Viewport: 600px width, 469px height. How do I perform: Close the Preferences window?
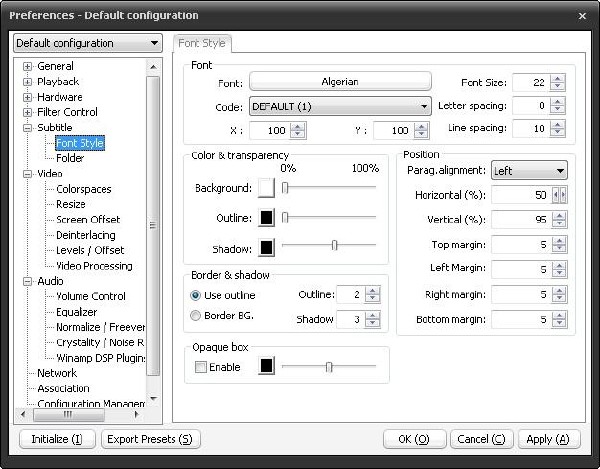coord(583,15)
